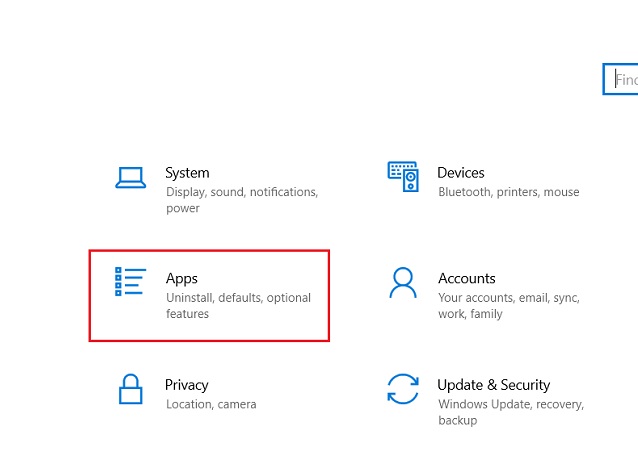Click the Apps list icon

(x=130, y=283)
